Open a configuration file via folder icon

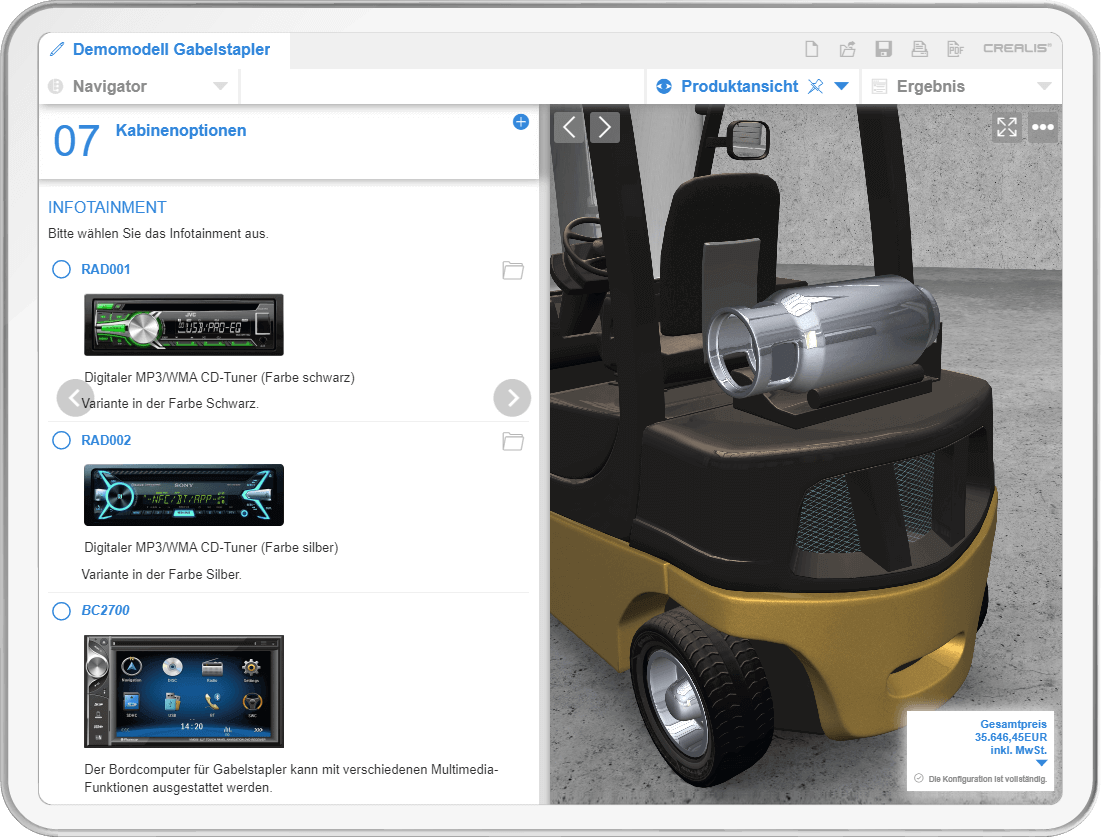847,49
